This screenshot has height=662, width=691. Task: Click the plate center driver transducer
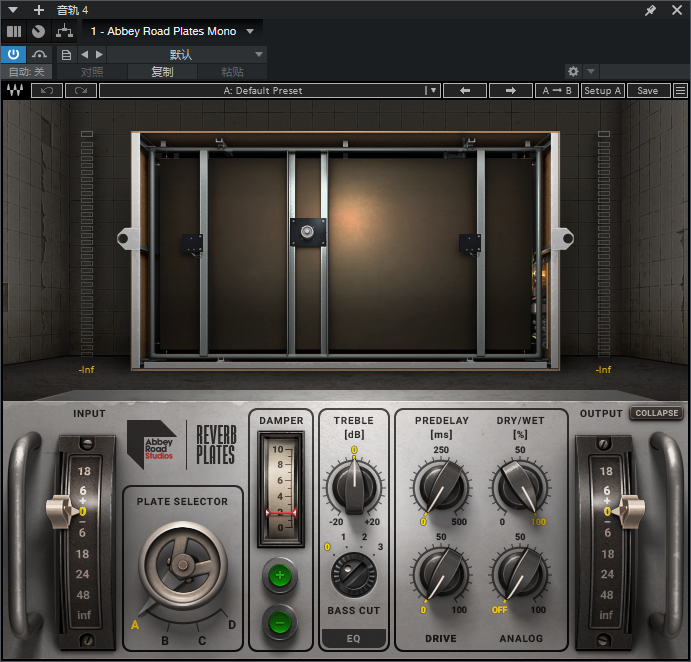[308, 232]
